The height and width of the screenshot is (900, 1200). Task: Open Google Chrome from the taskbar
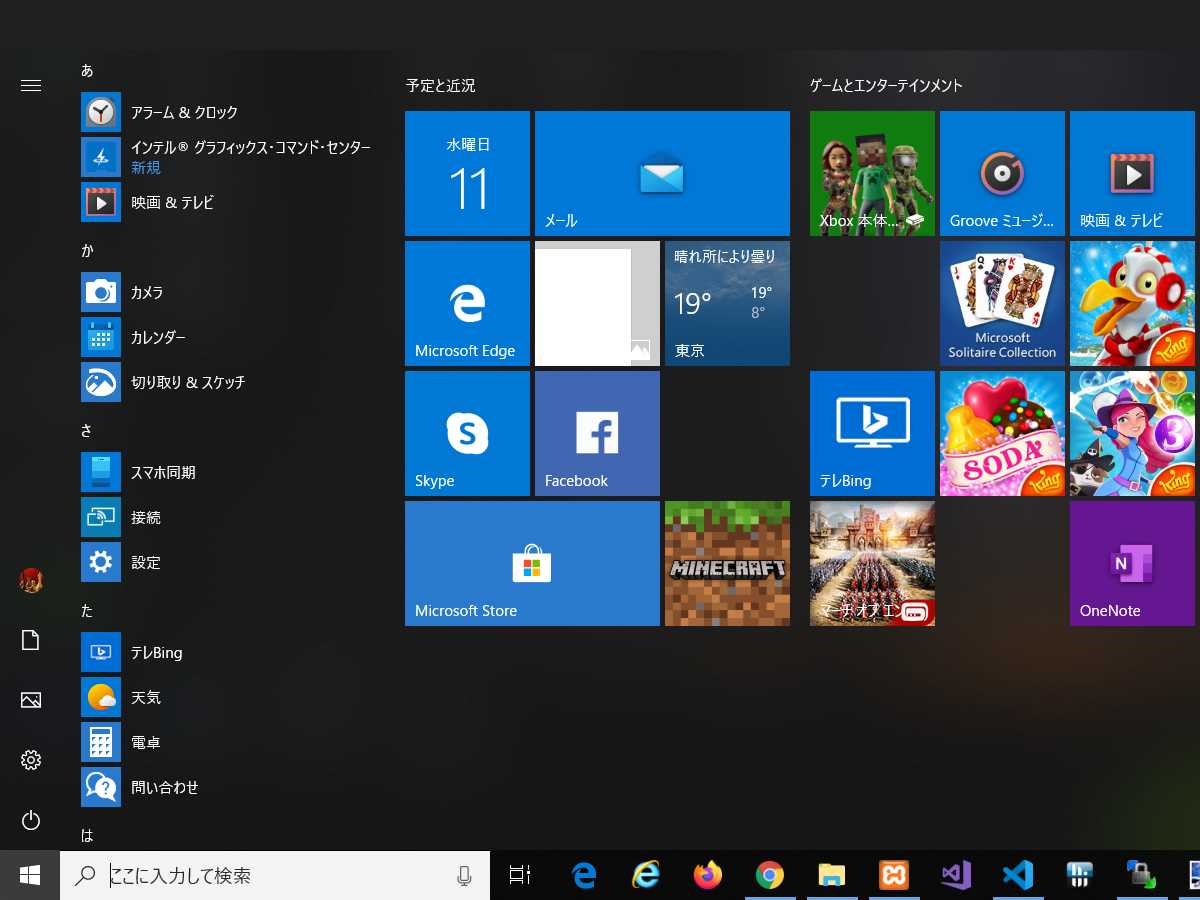tap(770, 875)
